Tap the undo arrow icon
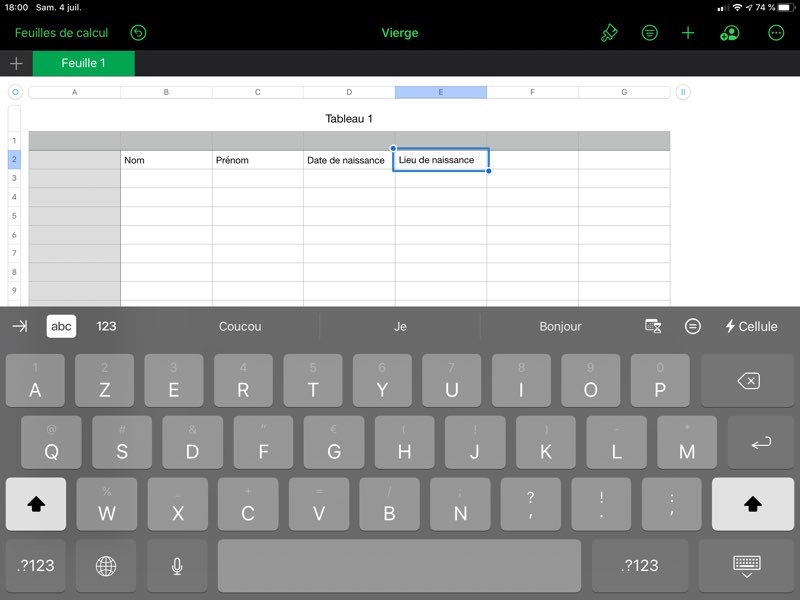This screenshot has width=800, height=600. point(138,33)
